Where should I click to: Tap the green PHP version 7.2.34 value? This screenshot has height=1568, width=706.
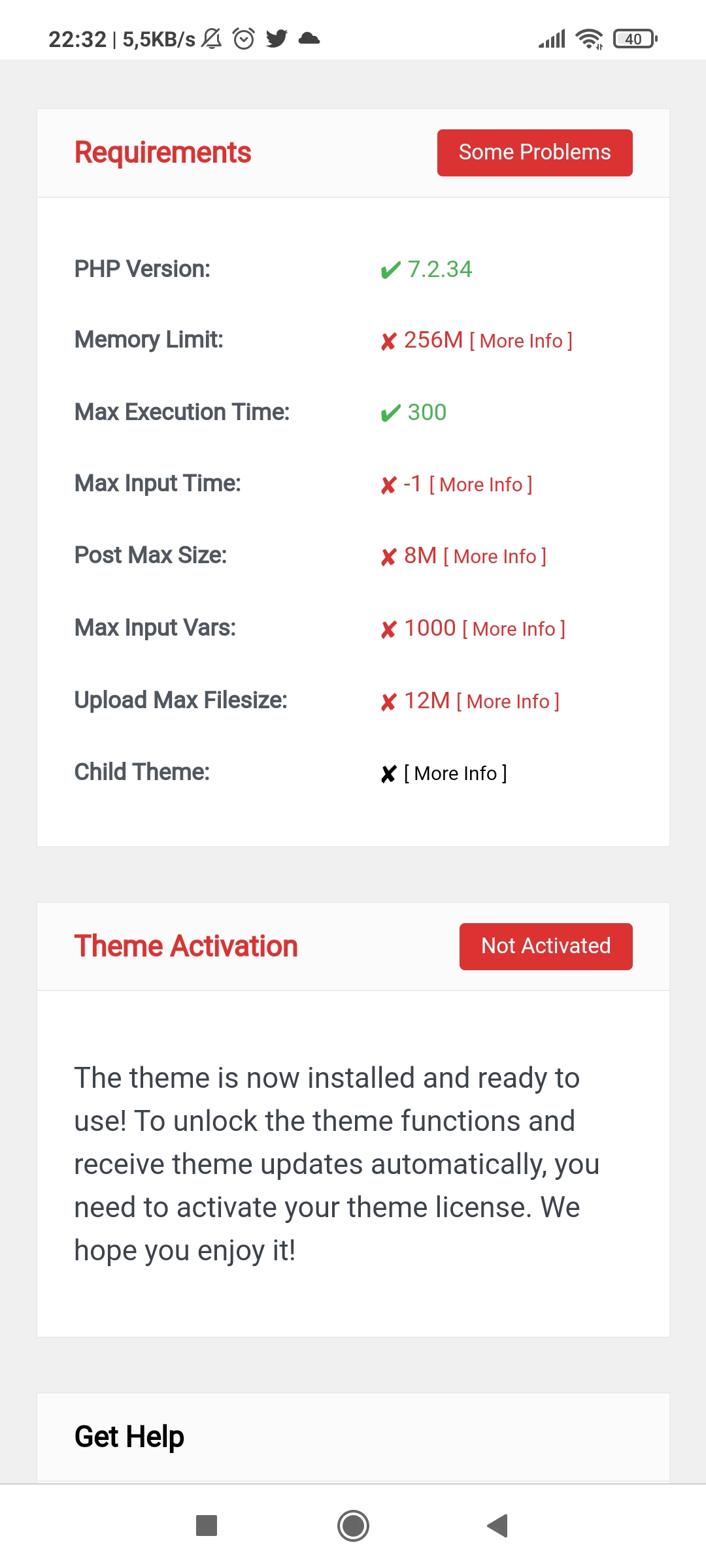(x=439, y=269)
